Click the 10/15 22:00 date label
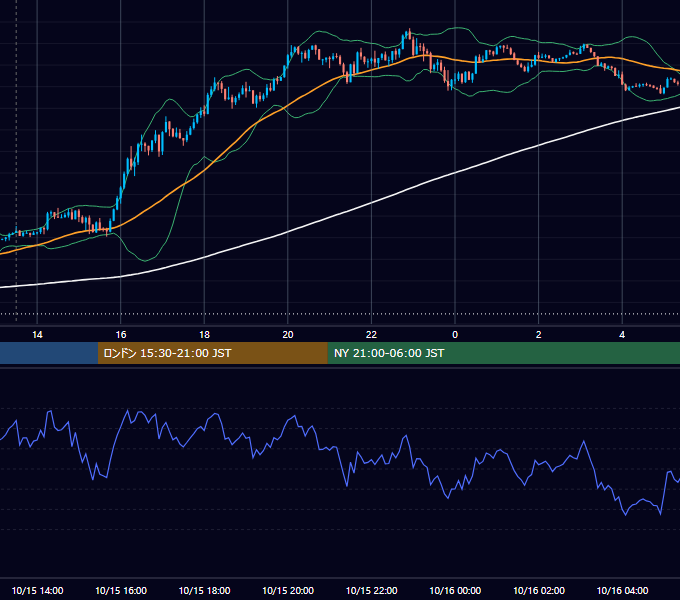 coord(371,590)
